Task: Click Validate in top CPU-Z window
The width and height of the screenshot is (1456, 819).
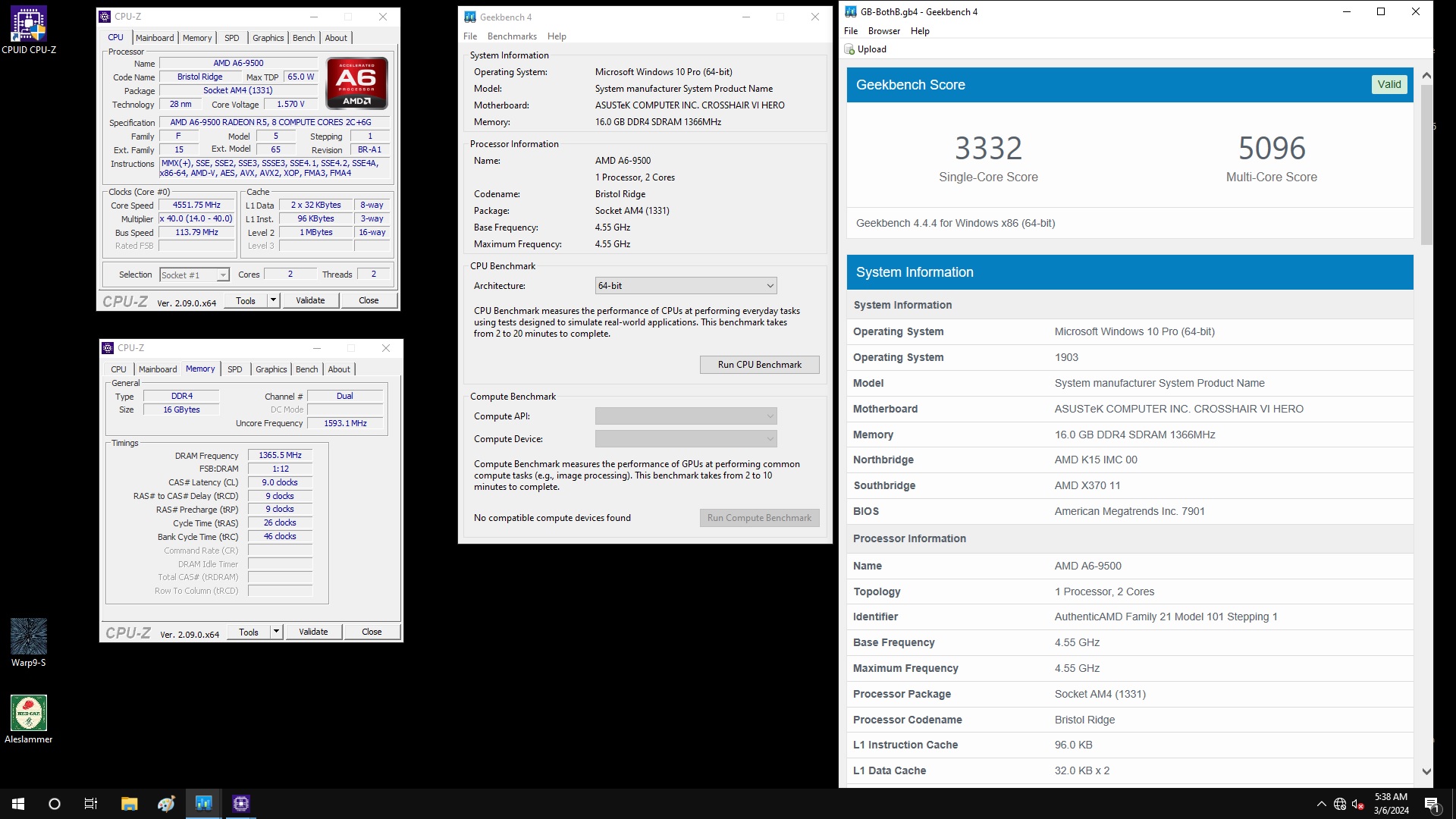Action: (x=310, y=300)
